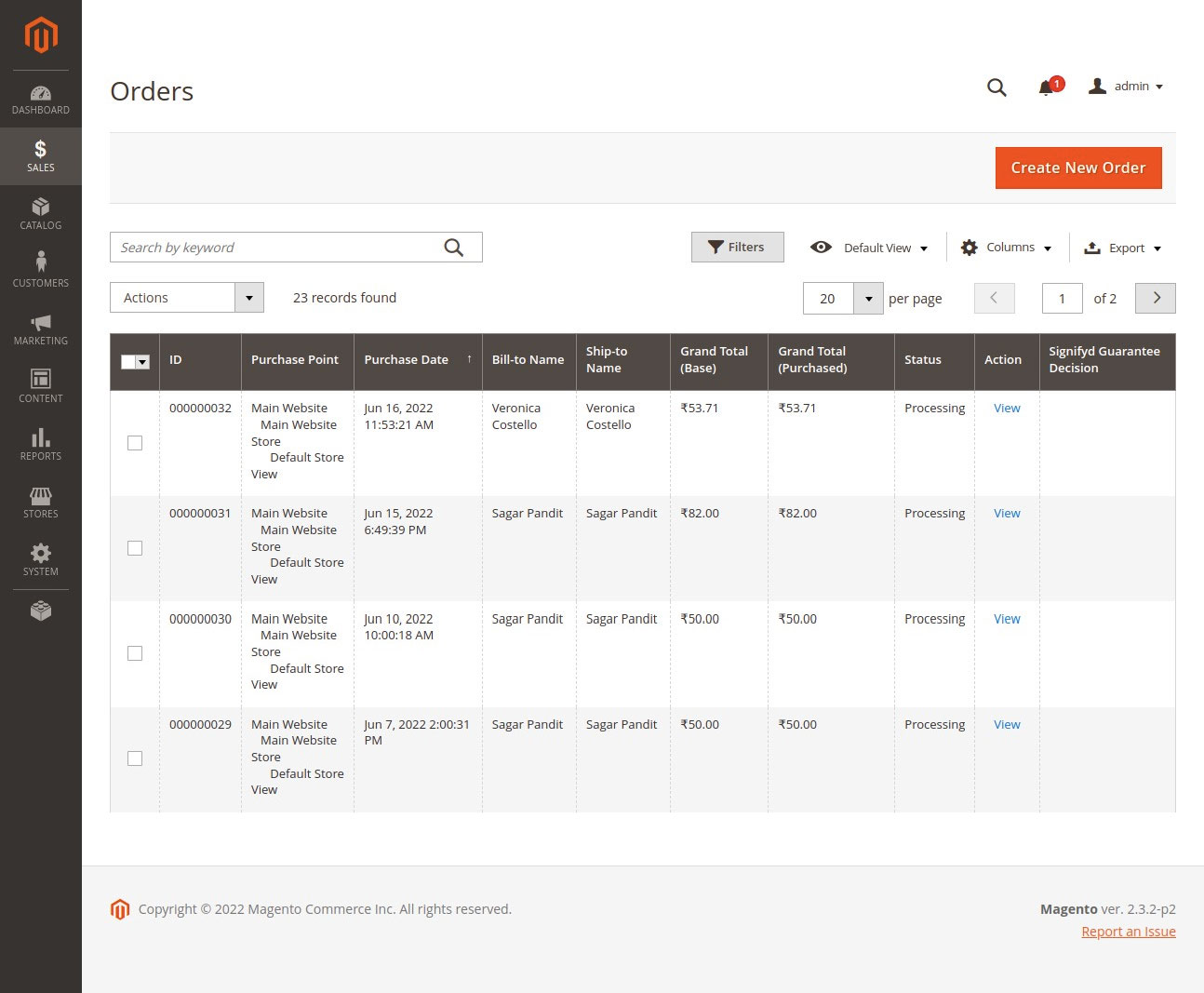
Task: Open the Export menu
Action: coord(1123,248)
